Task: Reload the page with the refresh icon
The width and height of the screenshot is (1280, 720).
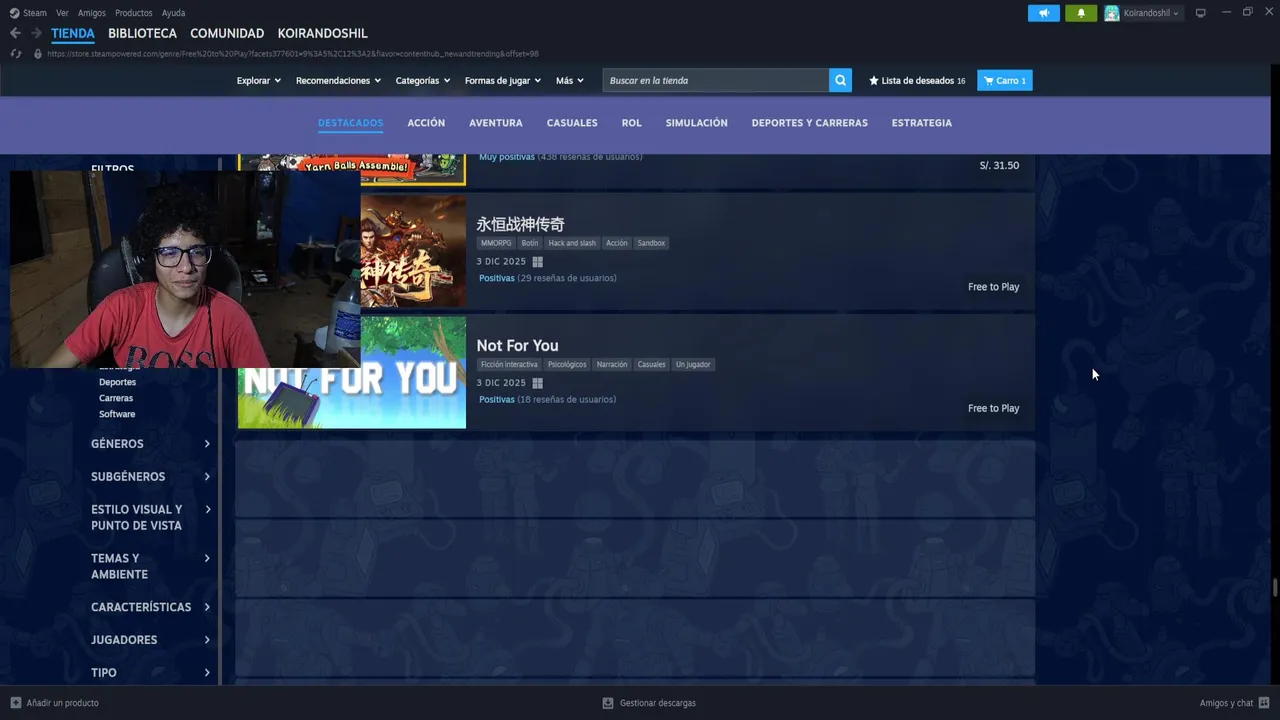Action: 16,54
